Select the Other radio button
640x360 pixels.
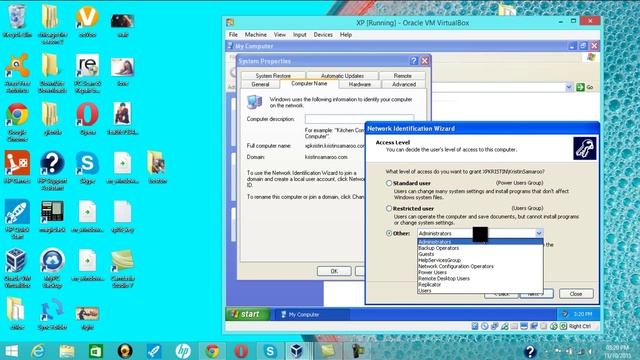[x=389, y=233]
